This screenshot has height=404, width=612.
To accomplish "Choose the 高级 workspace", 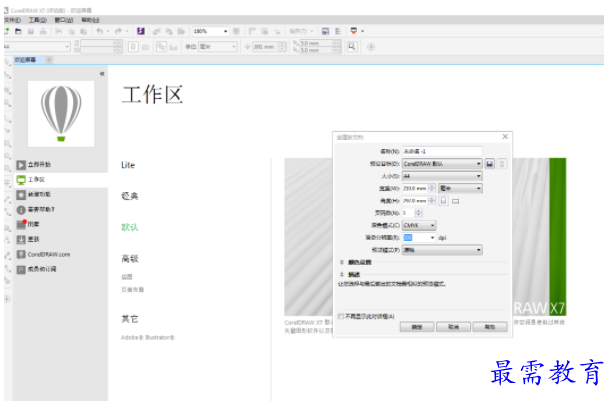I will tap(130, 258).
